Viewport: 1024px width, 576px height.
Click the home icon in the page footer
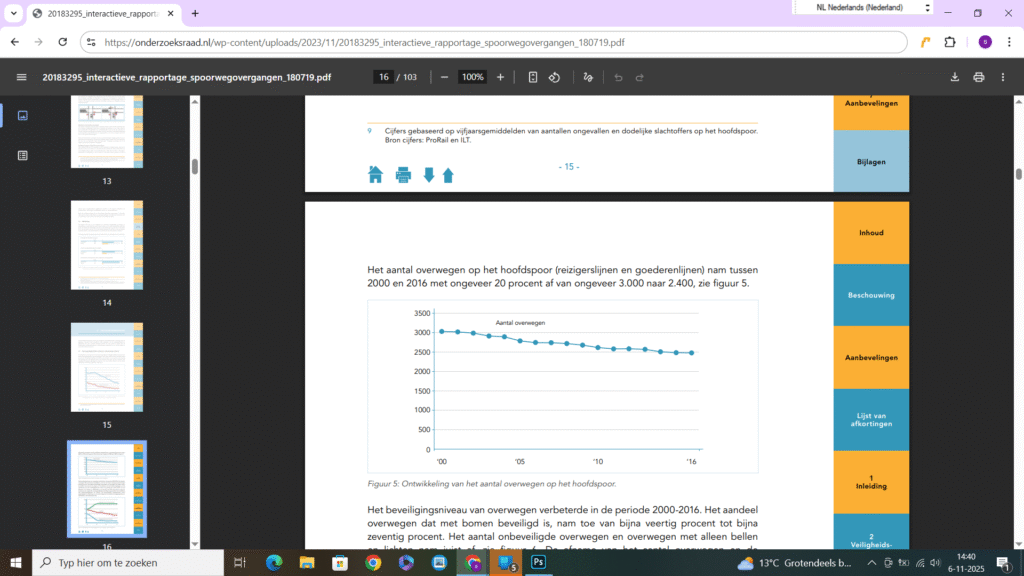[x=376, y=175]
